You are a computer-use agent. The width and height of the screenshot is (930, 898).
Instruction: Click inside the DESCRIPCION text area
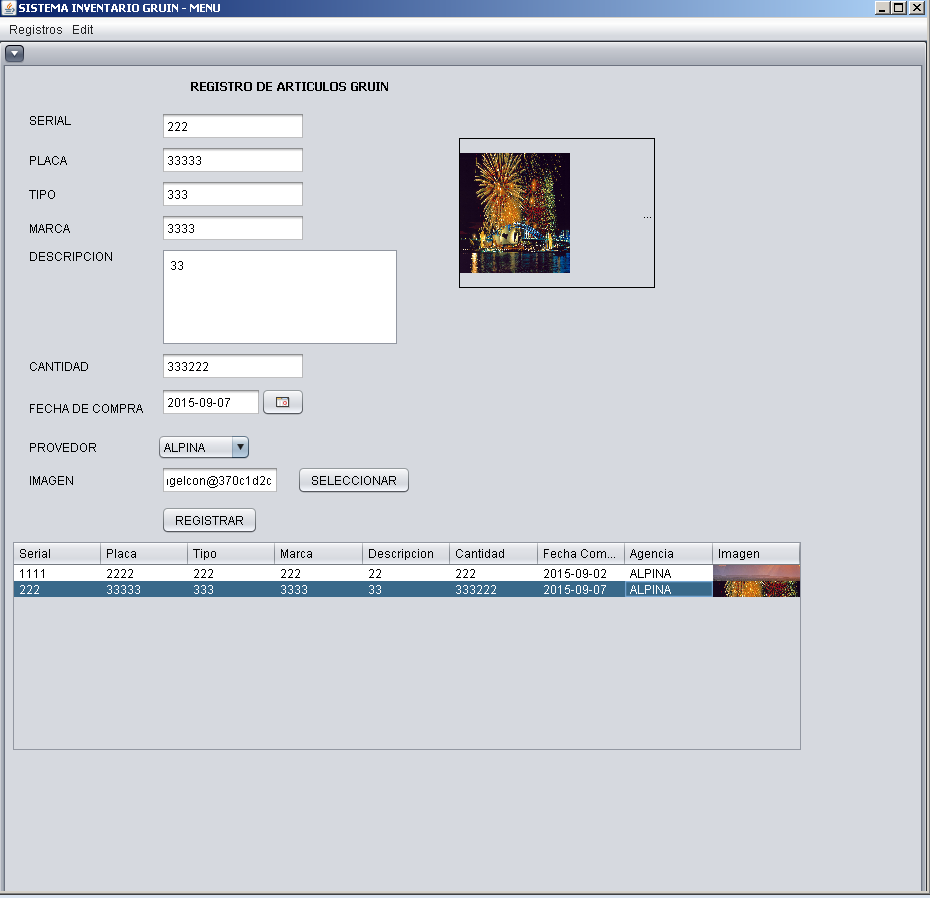[280, 297]
